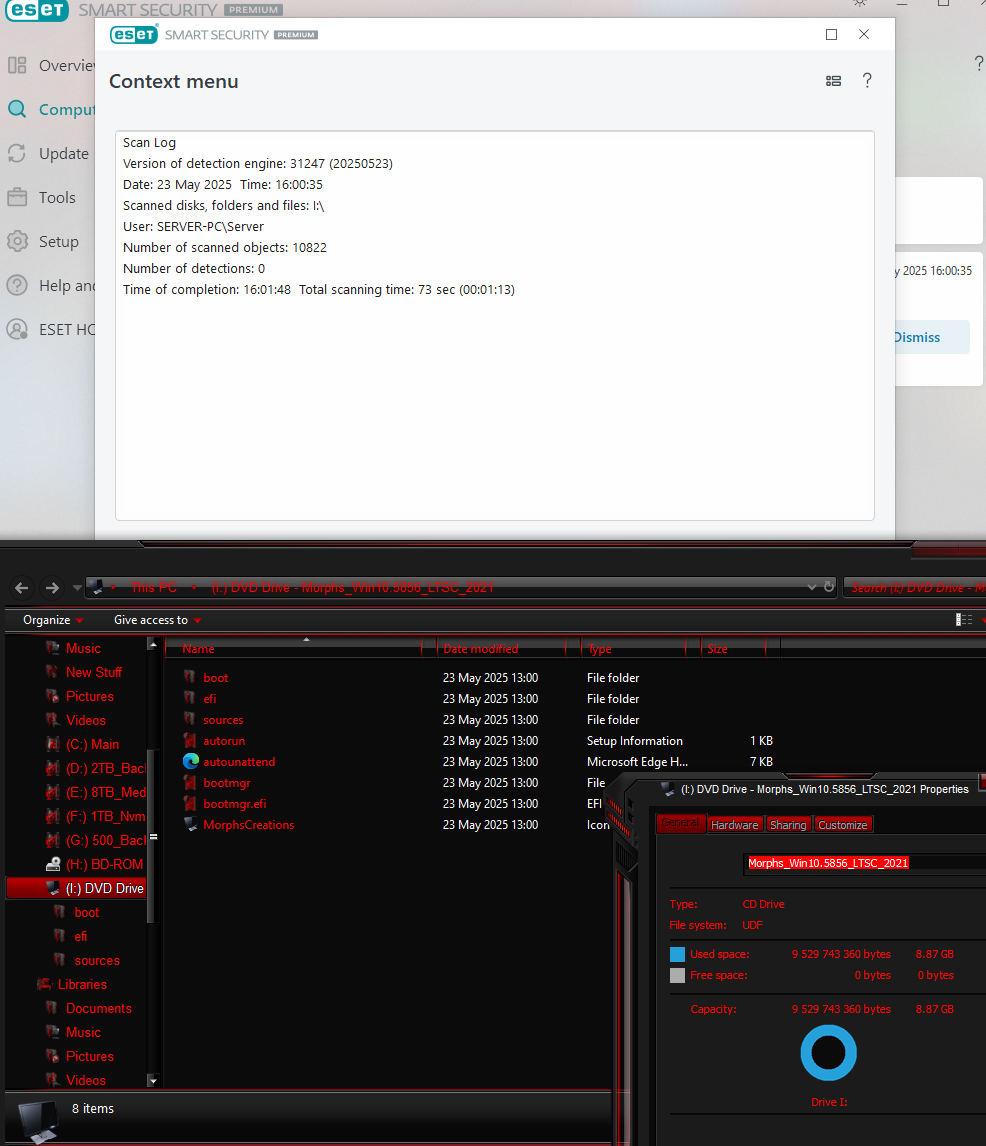Click the blue Used space color box
Image resolution: width=986 pixels, height=1146 pixels.
[x=678, y=955]
